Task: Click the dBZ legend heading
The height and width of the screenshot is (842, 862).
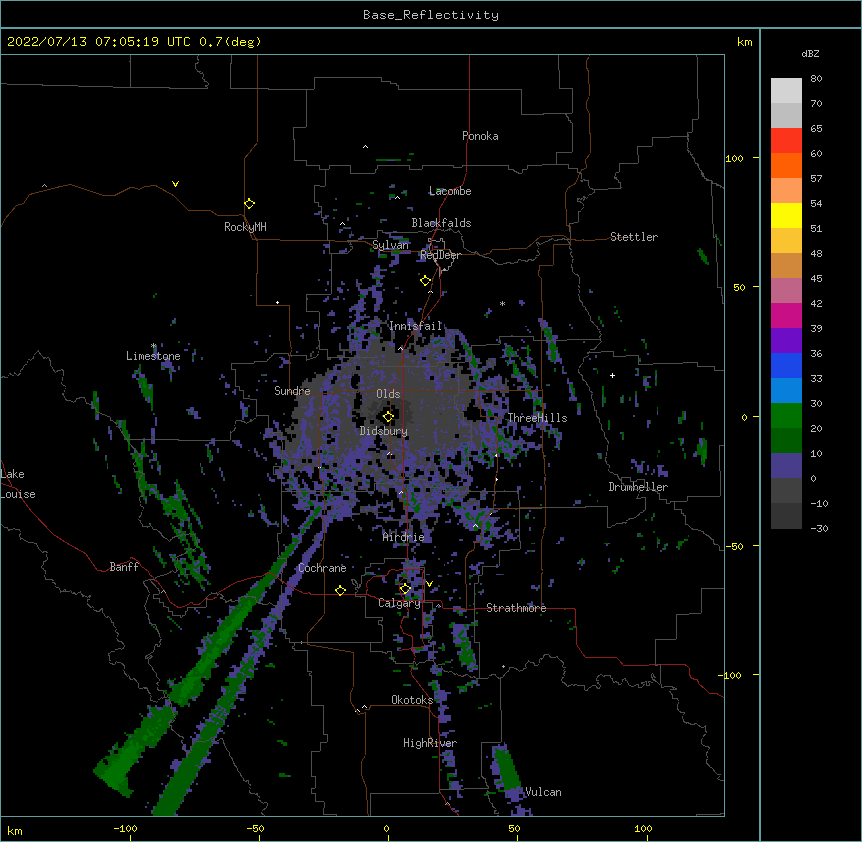Action: pos(810,53)
